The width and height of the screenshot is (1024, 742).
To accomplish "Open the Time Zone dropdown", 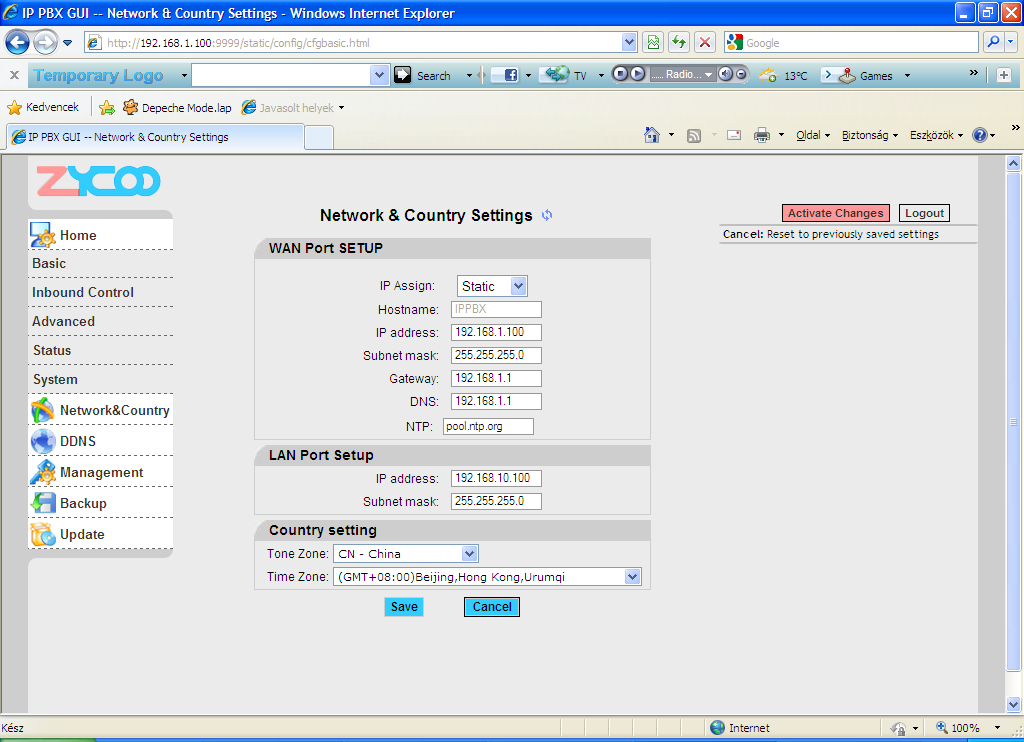I will [x=487, y=577].
